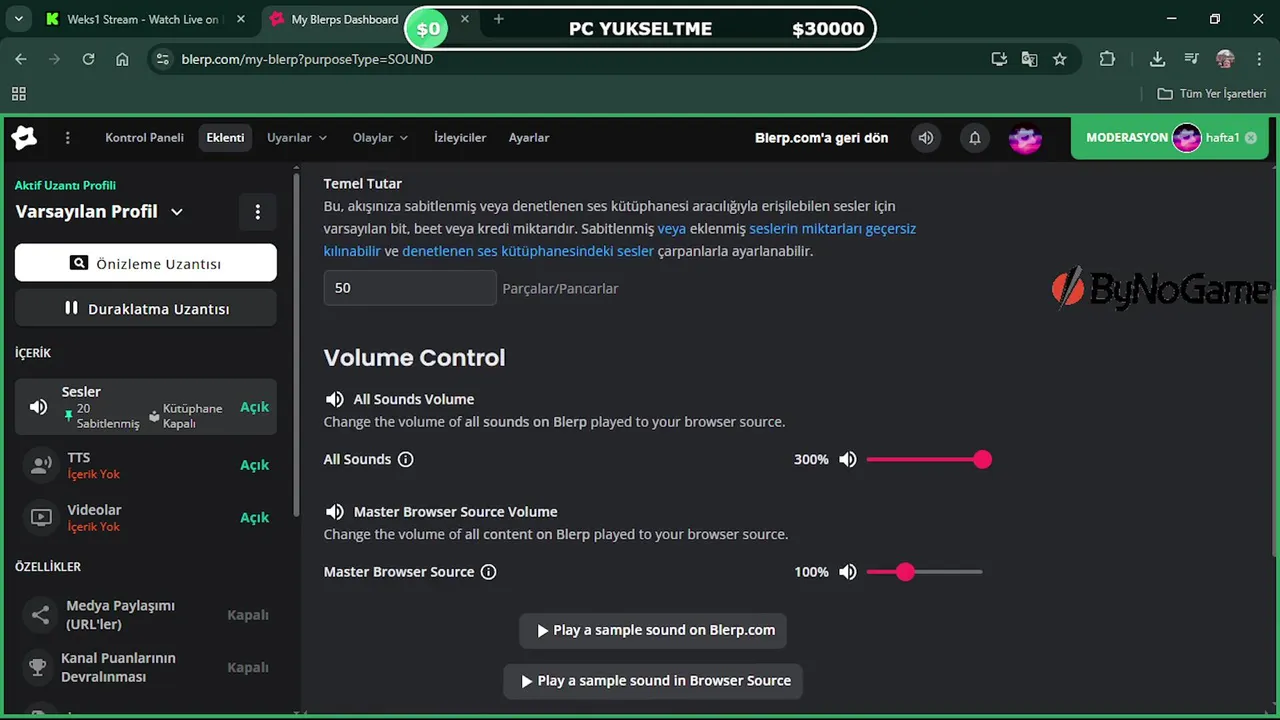This screenshot has height=720, width=1280.
Task: Close the Weks1 Stream tab
Action: click(240, 19)
